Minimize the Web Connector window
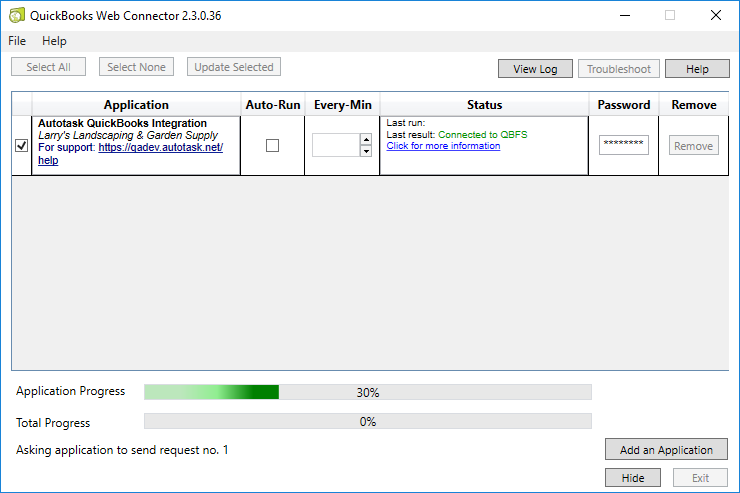 625,16
